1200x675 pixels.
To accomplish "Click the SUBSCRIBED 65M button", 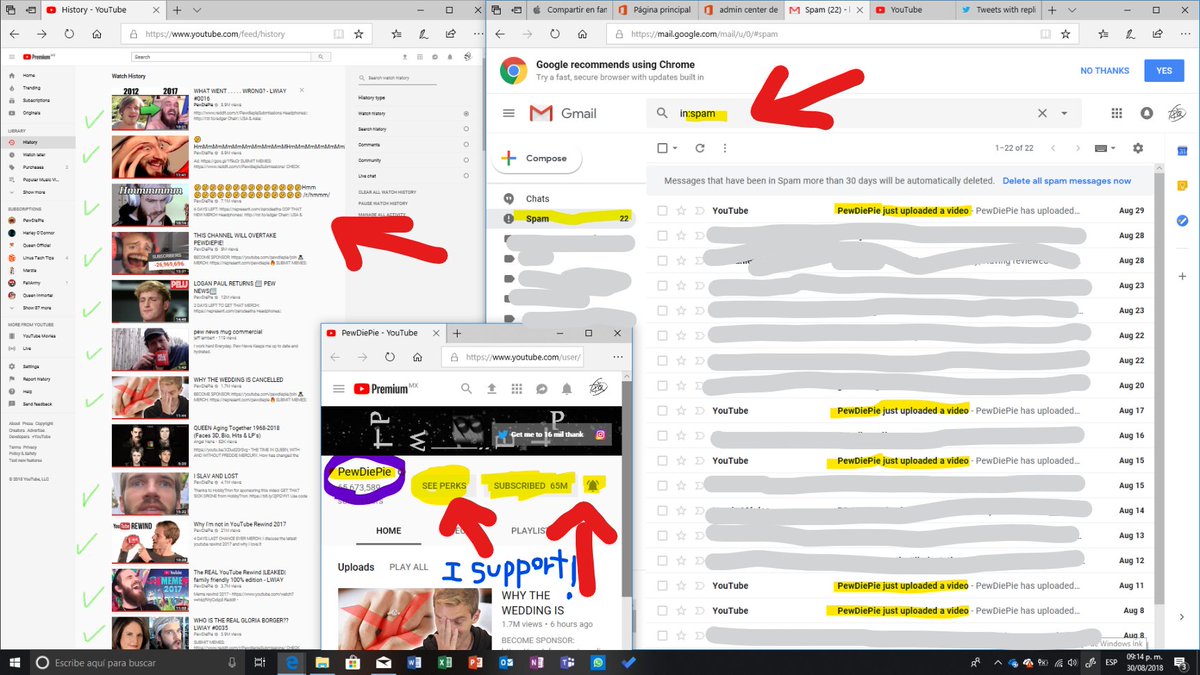I will [x=530, y=486].
